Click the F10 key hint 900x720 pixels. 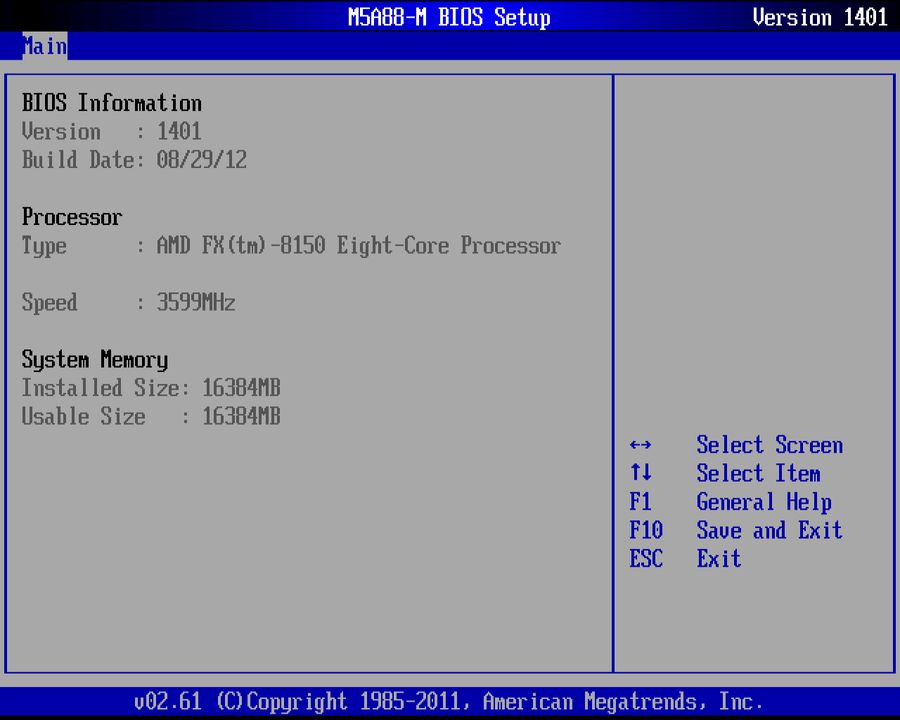pos(646,530)
